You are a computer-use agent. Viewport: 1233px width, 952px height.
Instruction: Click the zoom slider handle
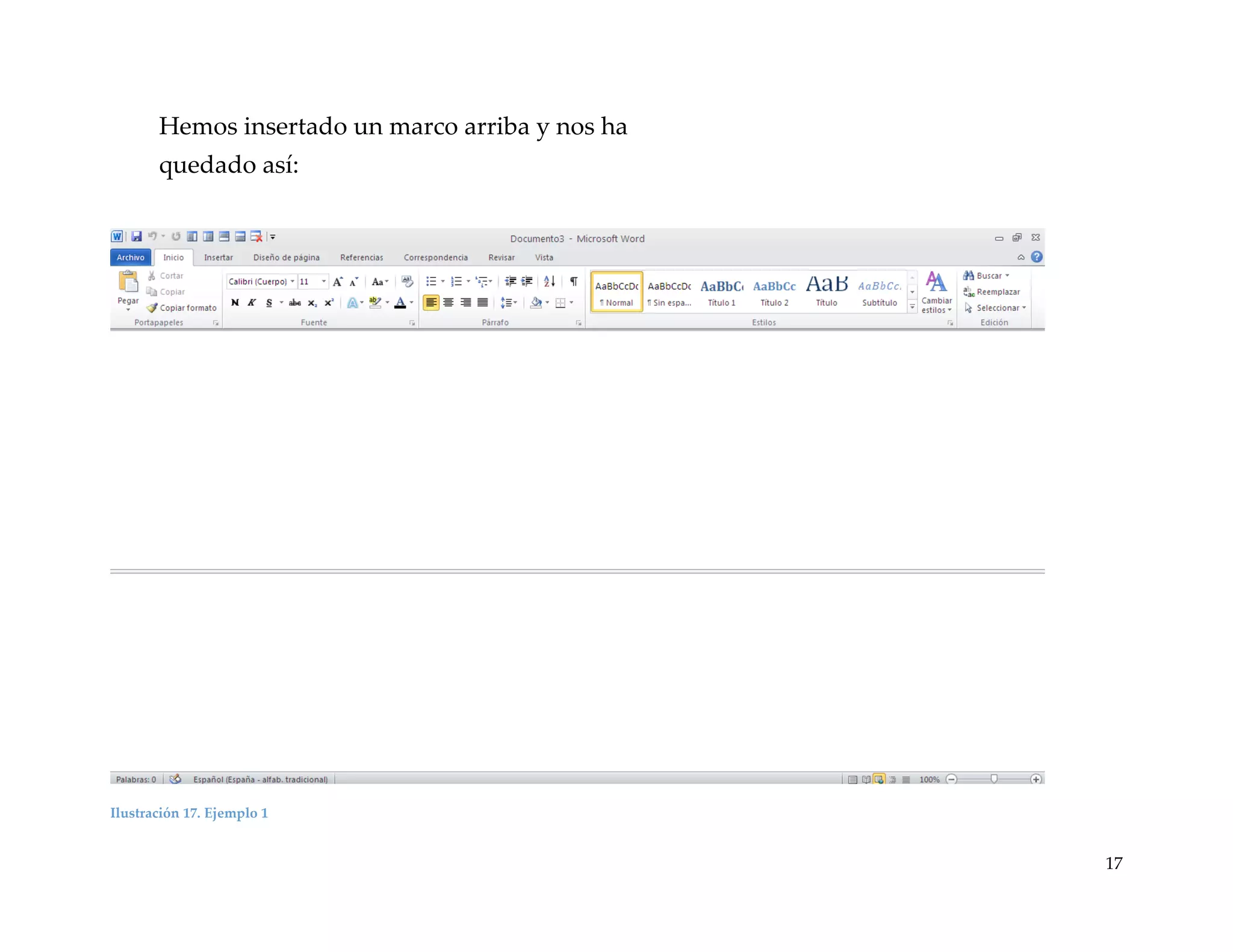994,779
